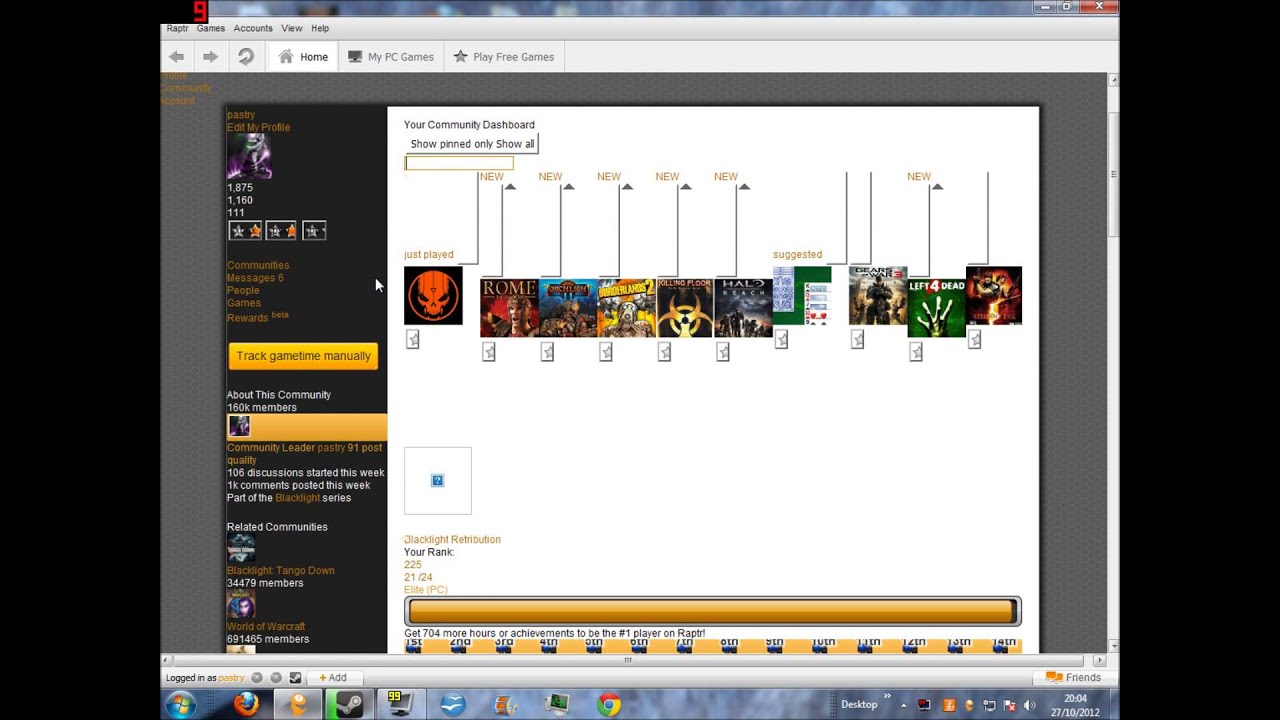This screenshot has height=720, width=1280.
Task: Open the Halo Reach game cover
Action: tap(743, 308)
